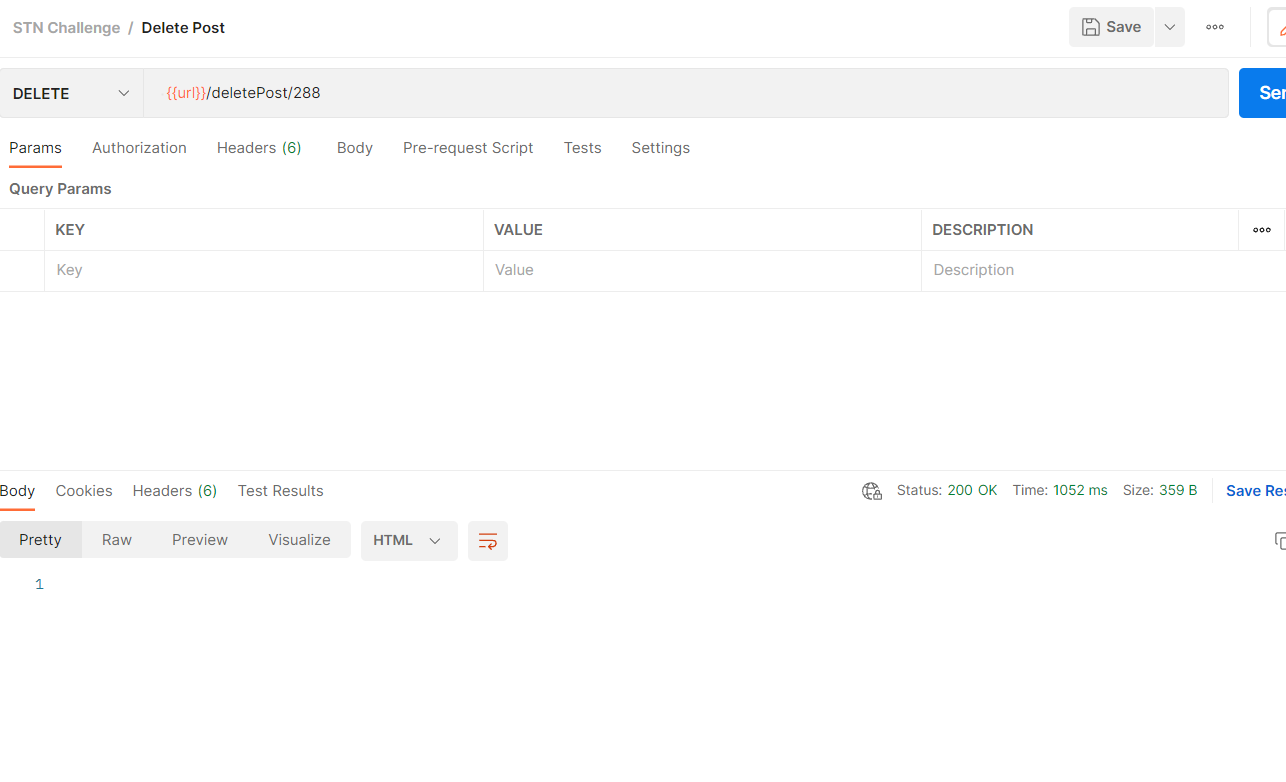
Task: Open the DELETE method dropdown
Action: coord(71,93)
